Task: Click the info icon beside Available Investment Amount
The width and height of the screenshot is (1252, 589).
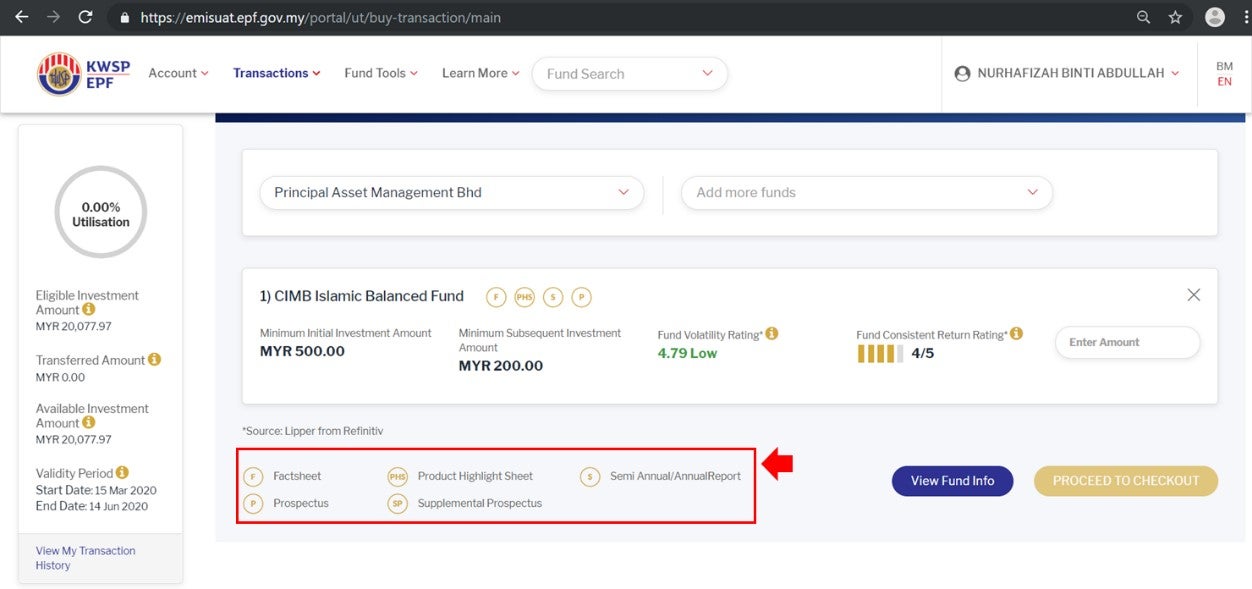Action: [x=89, y=423]
